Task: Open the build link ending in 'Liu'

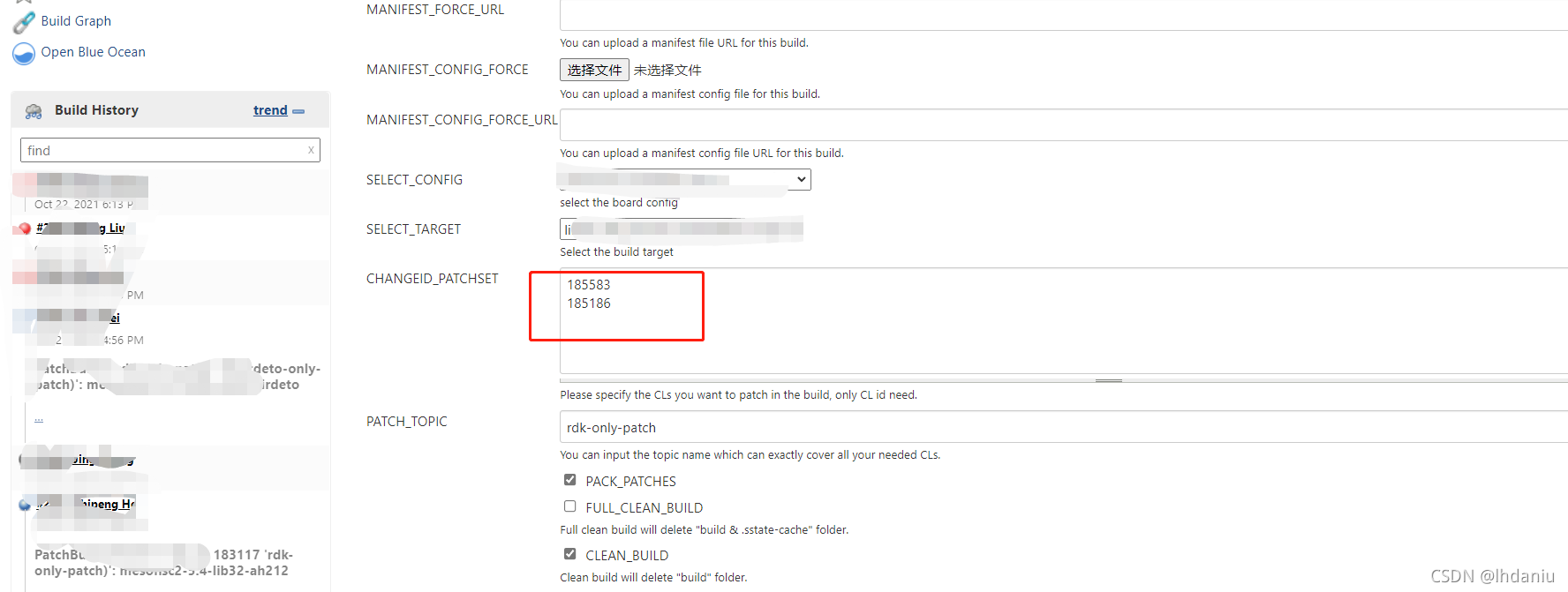Action: click(x=80, y=228)
